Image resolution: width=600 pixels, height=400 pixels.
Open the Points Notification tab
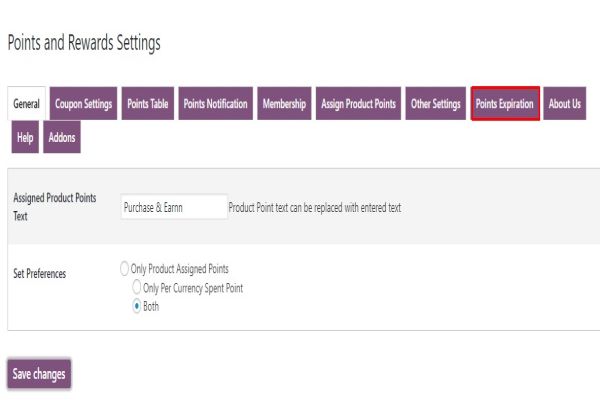215,104
